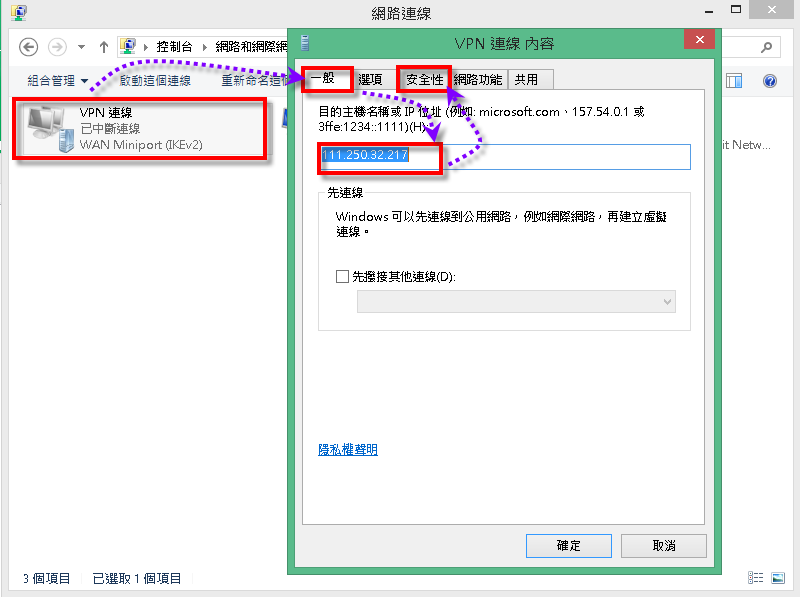This screenshot has height=597, width=800.
Task: Open the dial-first connection combo box
Action: click(x=516, y=301)
